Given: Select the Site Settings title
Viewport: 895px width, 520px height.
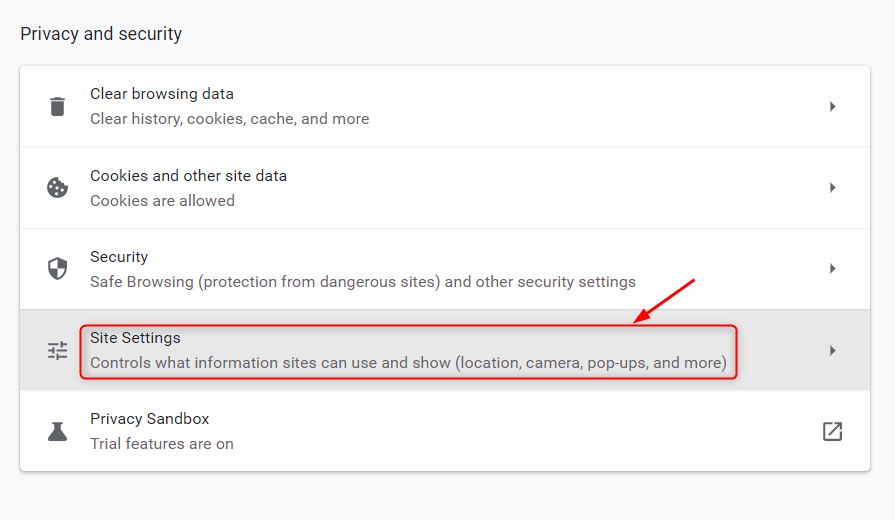Looking at the screenshot, I should [135, 338].
